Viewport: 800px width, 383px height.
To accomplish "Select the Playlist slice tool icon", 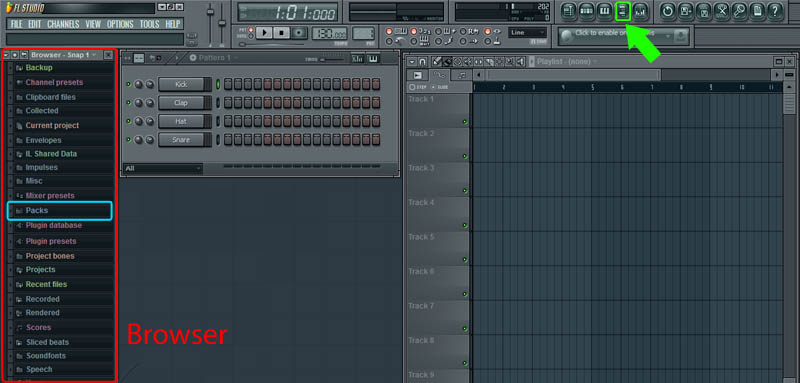I will click(489, 62).
